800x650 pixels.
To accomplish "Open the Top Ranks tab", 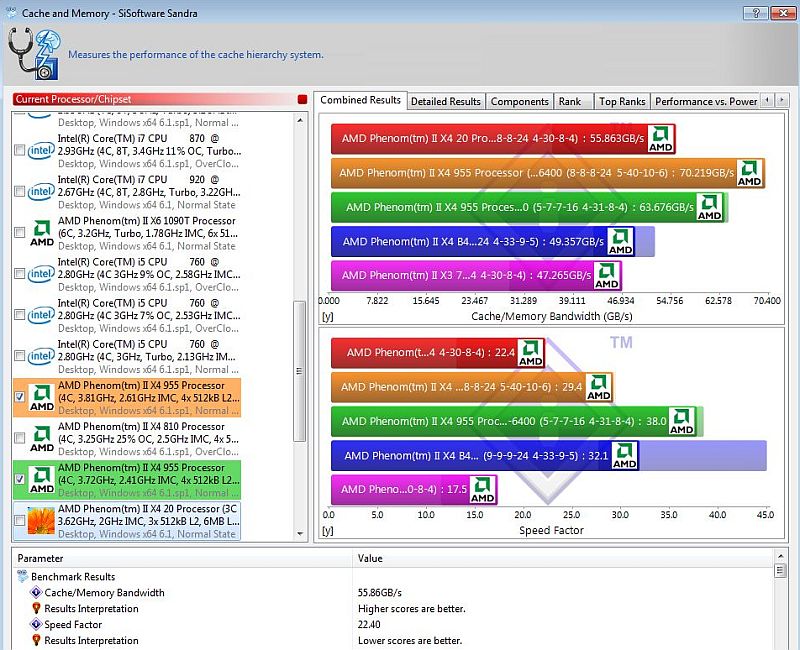I will 622,102.
